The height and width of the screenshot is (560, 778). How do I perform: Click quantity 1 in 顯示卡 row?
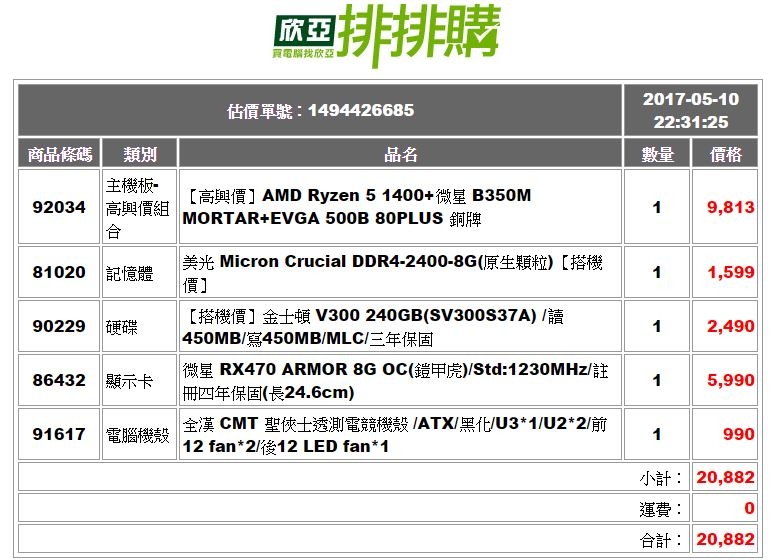(x=657, y=380)
